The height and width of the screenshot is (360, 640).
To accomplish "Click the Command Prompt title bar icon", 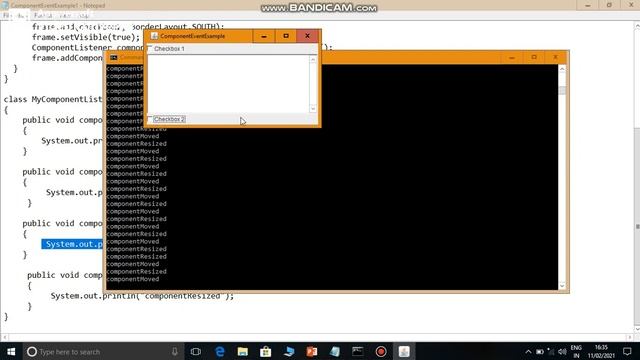I will (x=114, y=58).
